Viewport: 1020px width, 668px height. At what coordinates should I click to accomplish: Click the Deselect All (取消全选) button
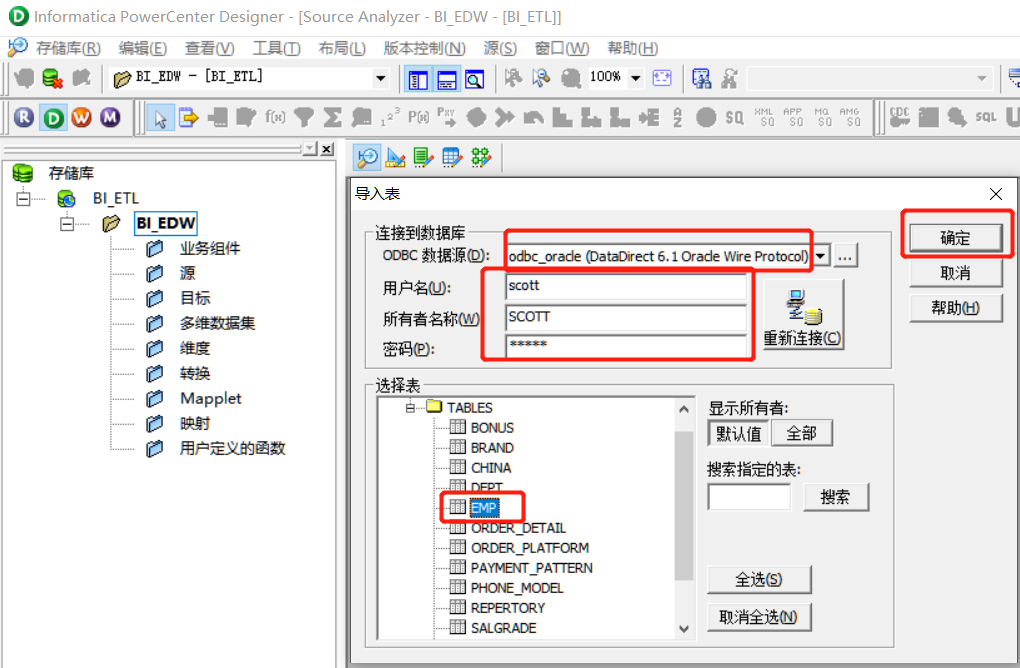click(x=758, y=617)
